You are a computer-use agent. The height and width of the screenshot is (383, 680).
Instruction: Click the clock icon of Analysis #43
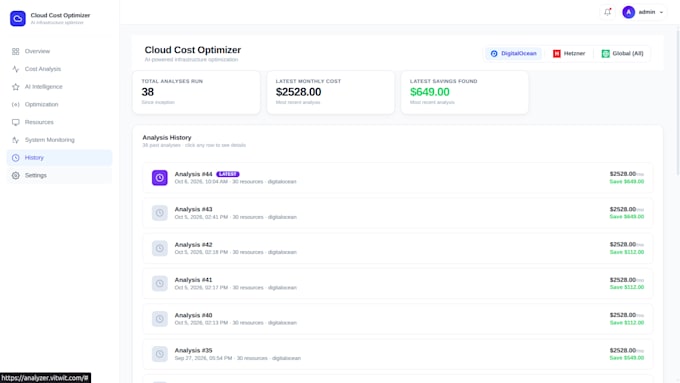click(160, 213)
